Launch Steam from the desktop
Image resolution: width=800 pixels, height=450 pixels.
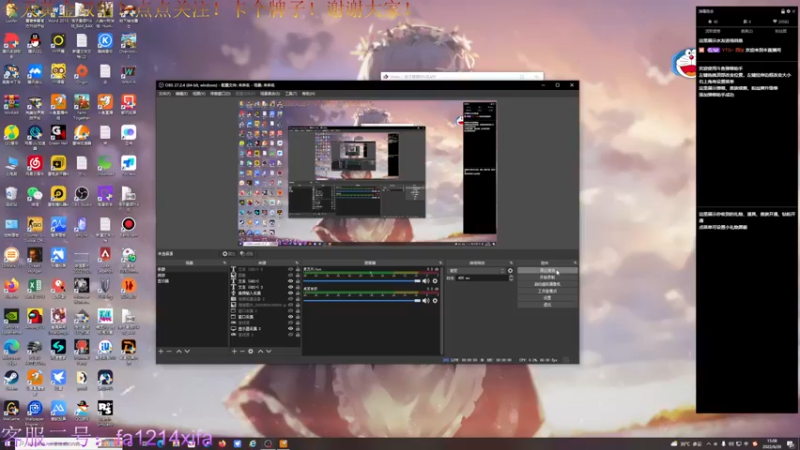click(x=11, y=380)
